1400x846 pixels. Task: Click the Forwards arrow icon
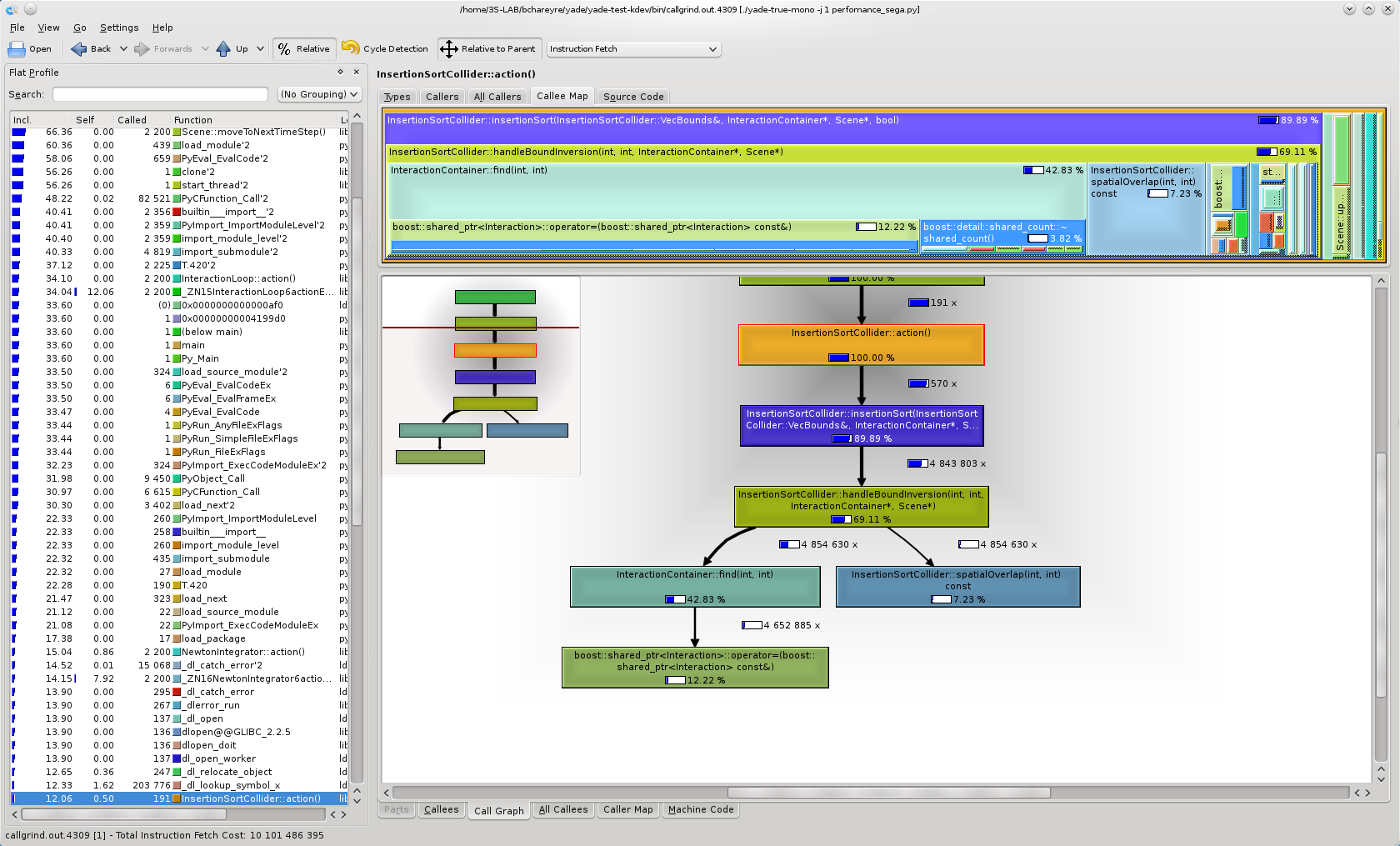[142, 49]
